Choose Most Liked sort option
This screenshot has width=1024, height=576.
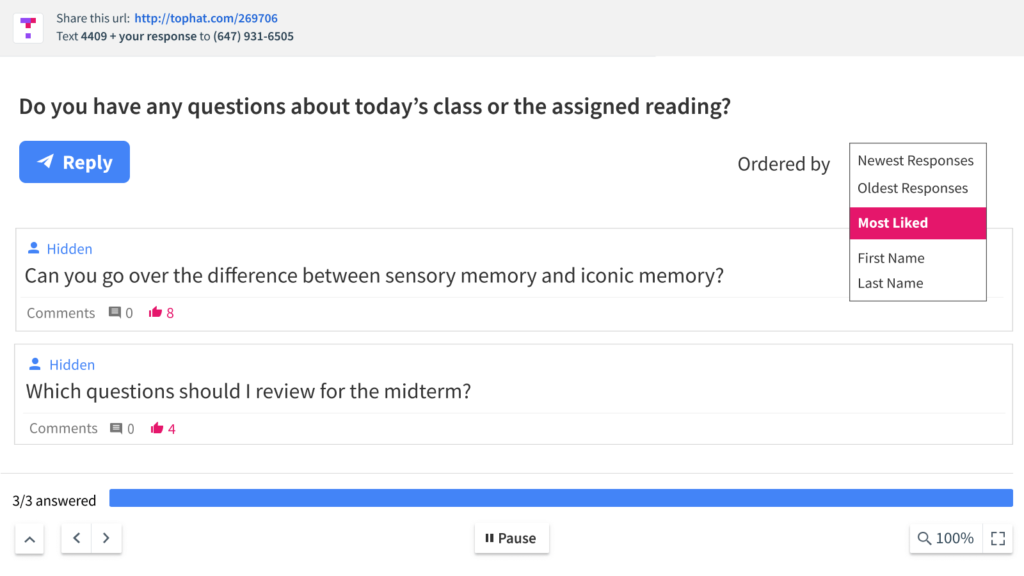(918, 223)
